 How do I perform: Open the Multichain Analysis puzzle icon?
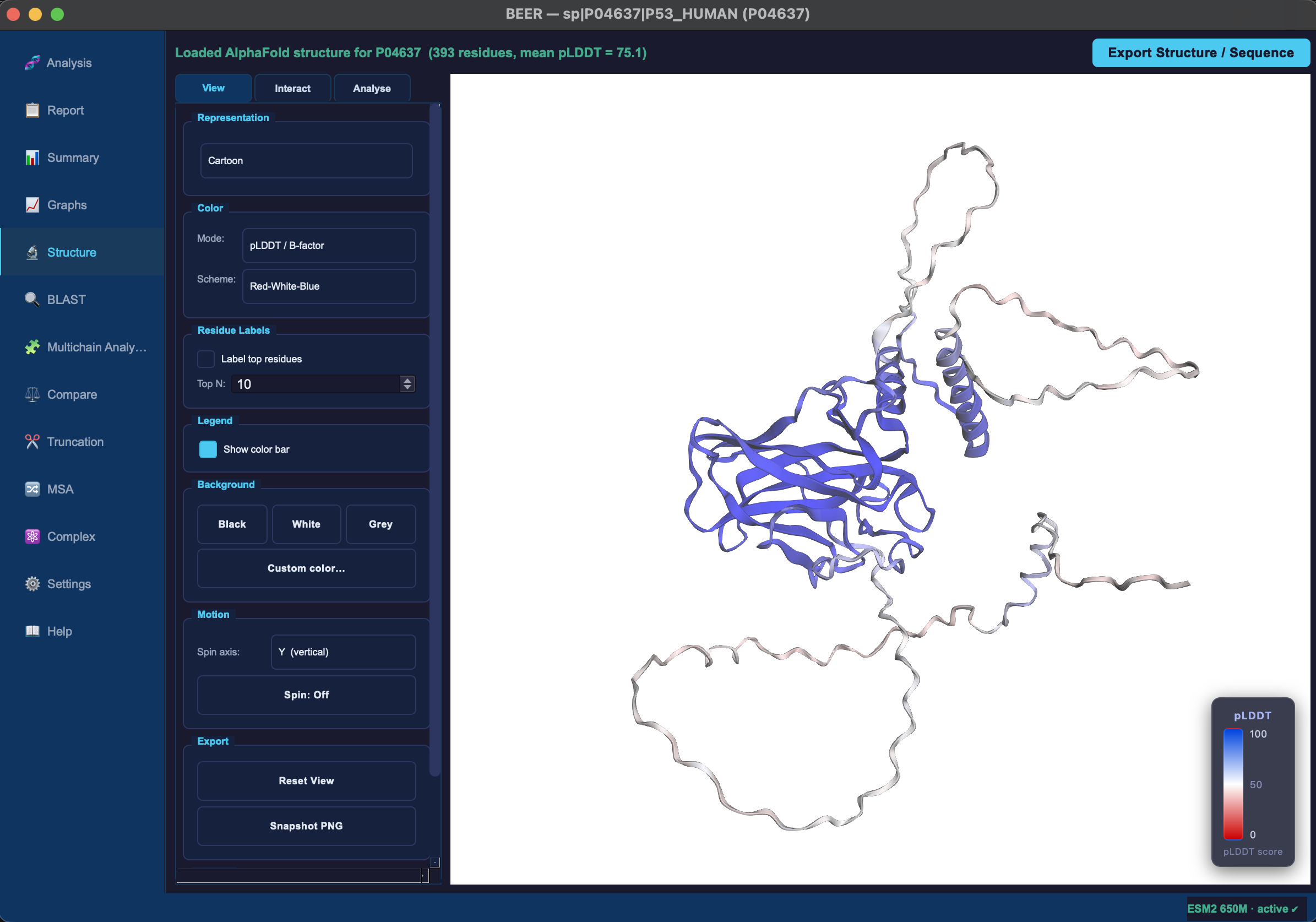[32, 347]
